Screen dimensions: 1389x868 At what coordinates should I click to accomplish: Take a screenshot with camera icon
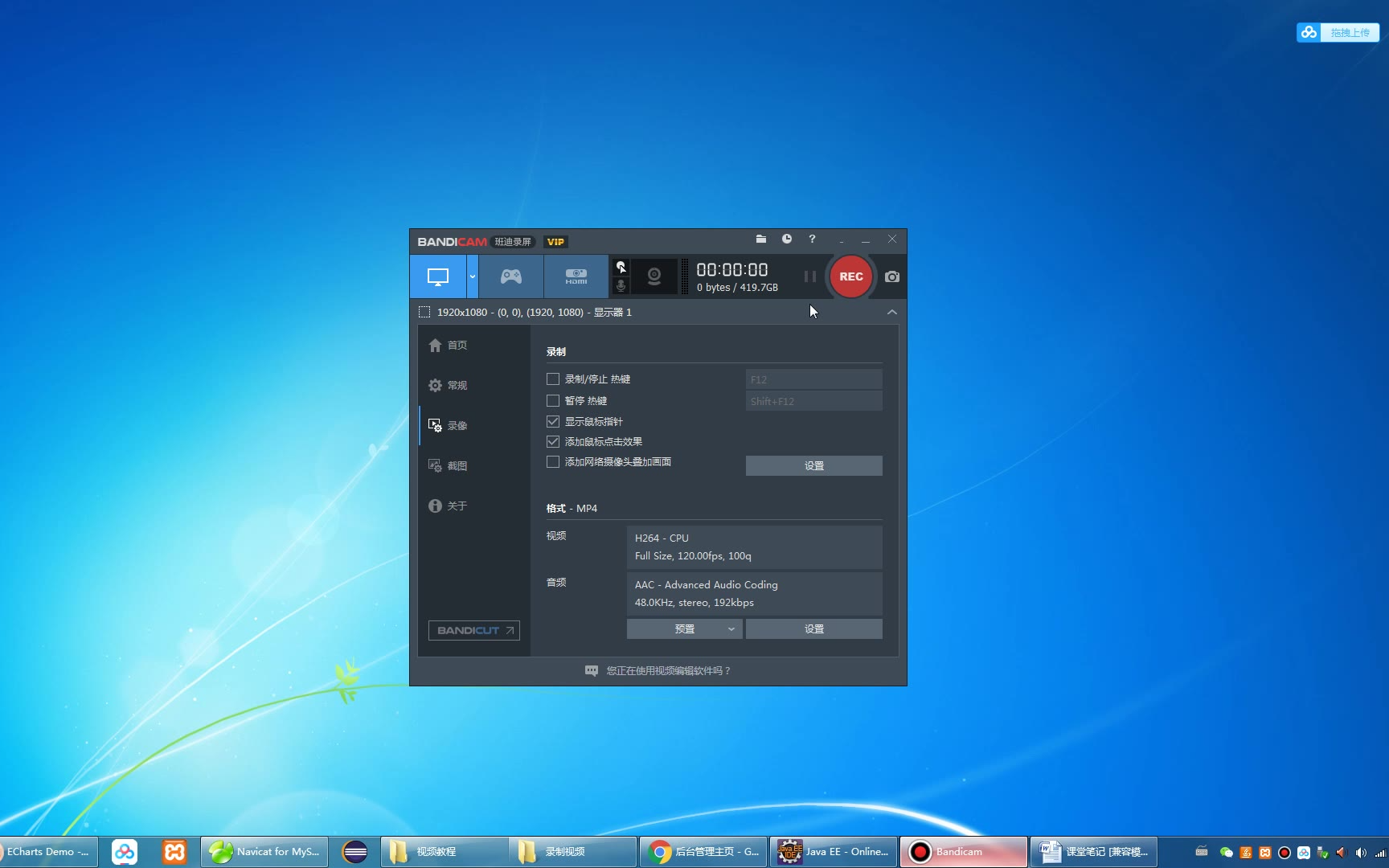[892, 276]
